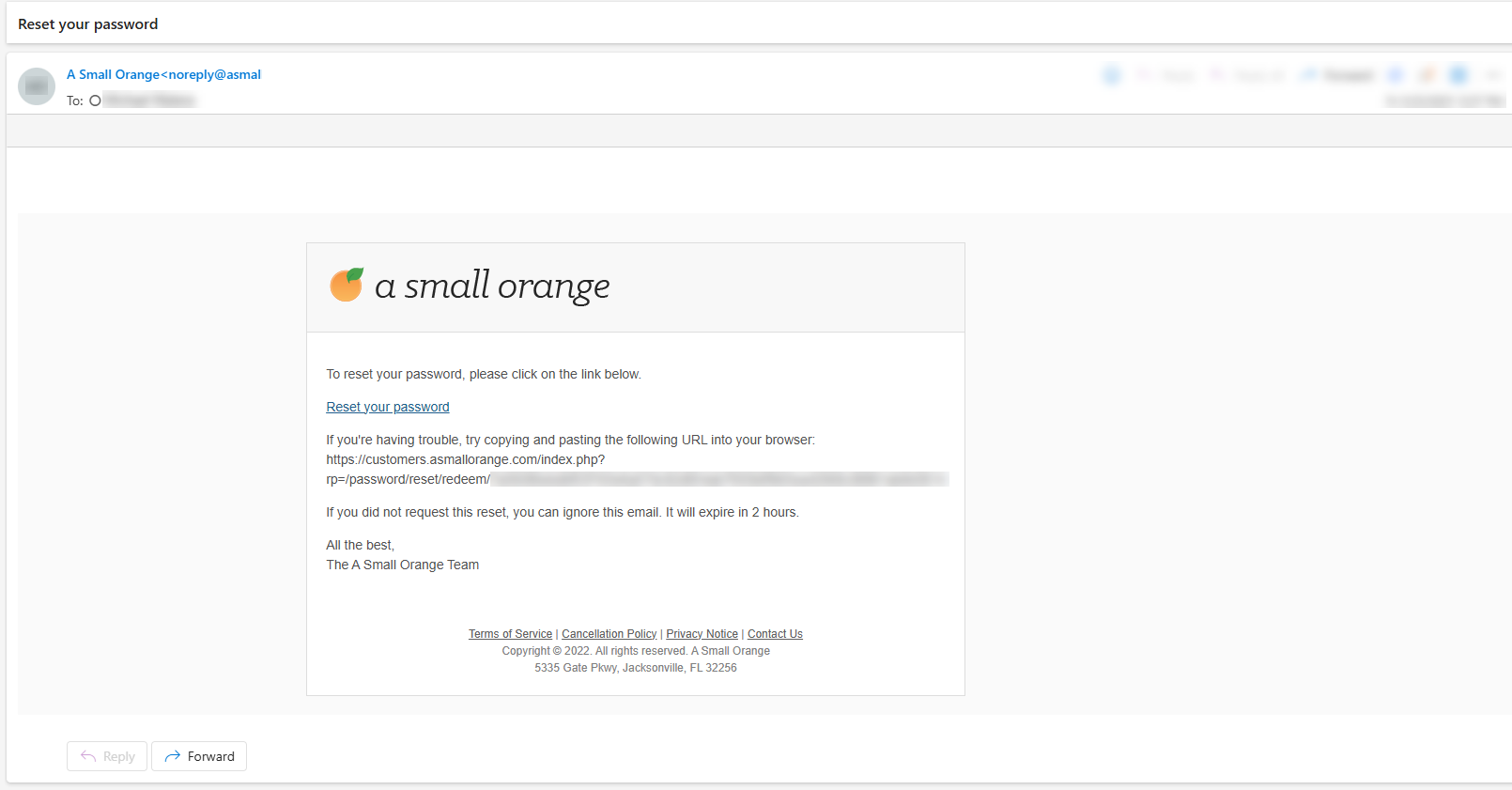Open the A Small Orange sender address
The width and height of the screenshot is (1512, 790).
point(163,74)
